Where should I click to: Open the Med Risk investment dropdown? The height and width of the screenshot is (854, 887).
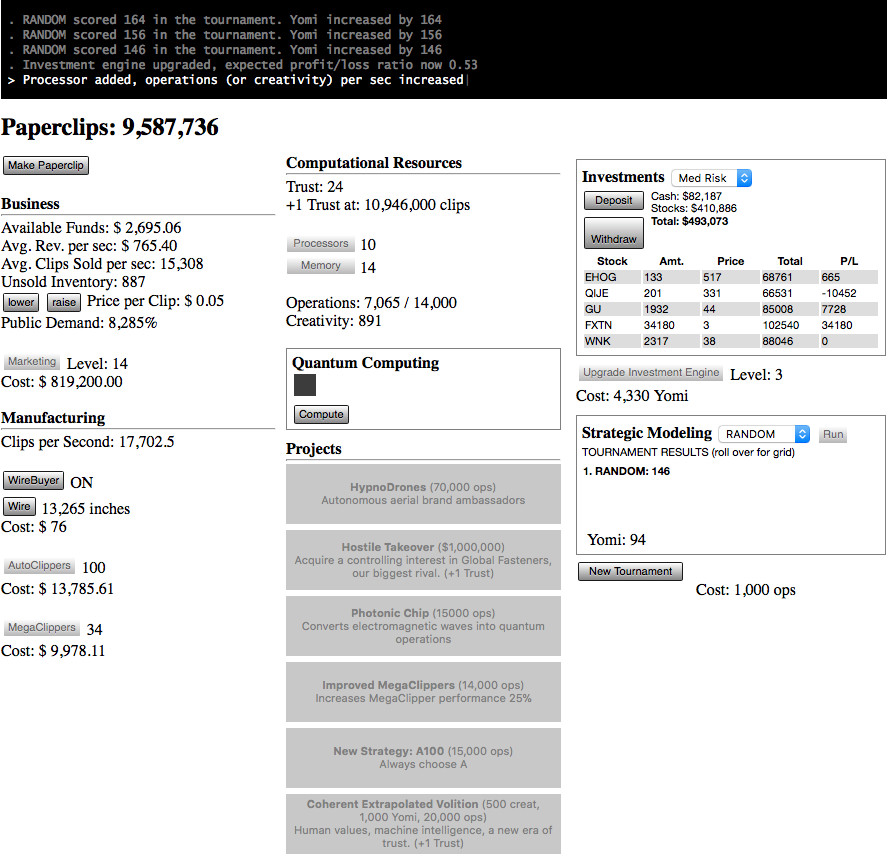[711, 178]
